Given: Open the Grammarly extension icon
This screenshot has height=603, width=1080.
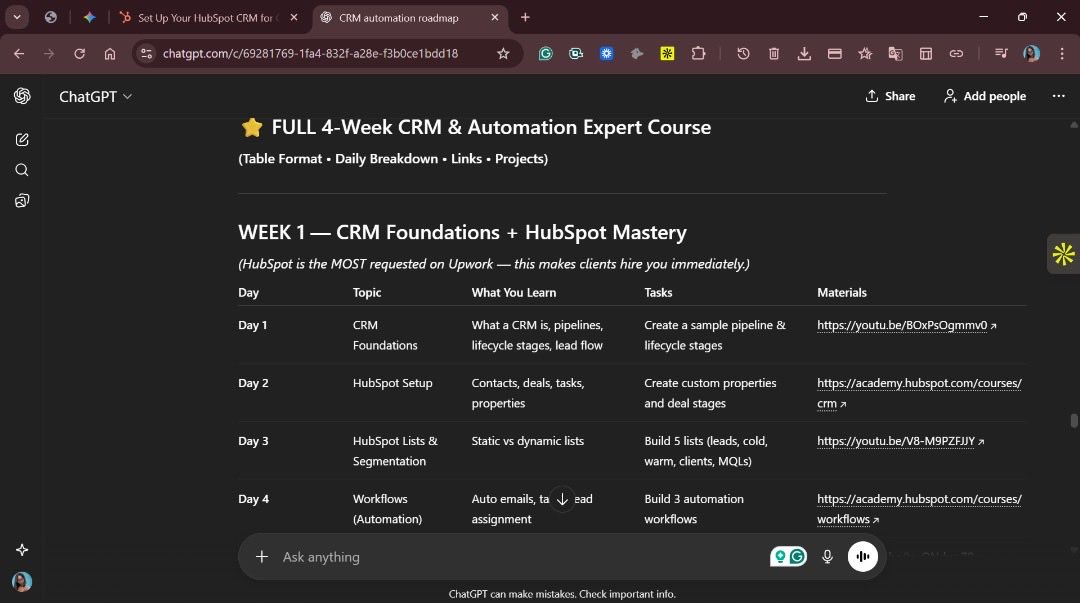Looking at the screenshot, I should [x=546, y=53].
